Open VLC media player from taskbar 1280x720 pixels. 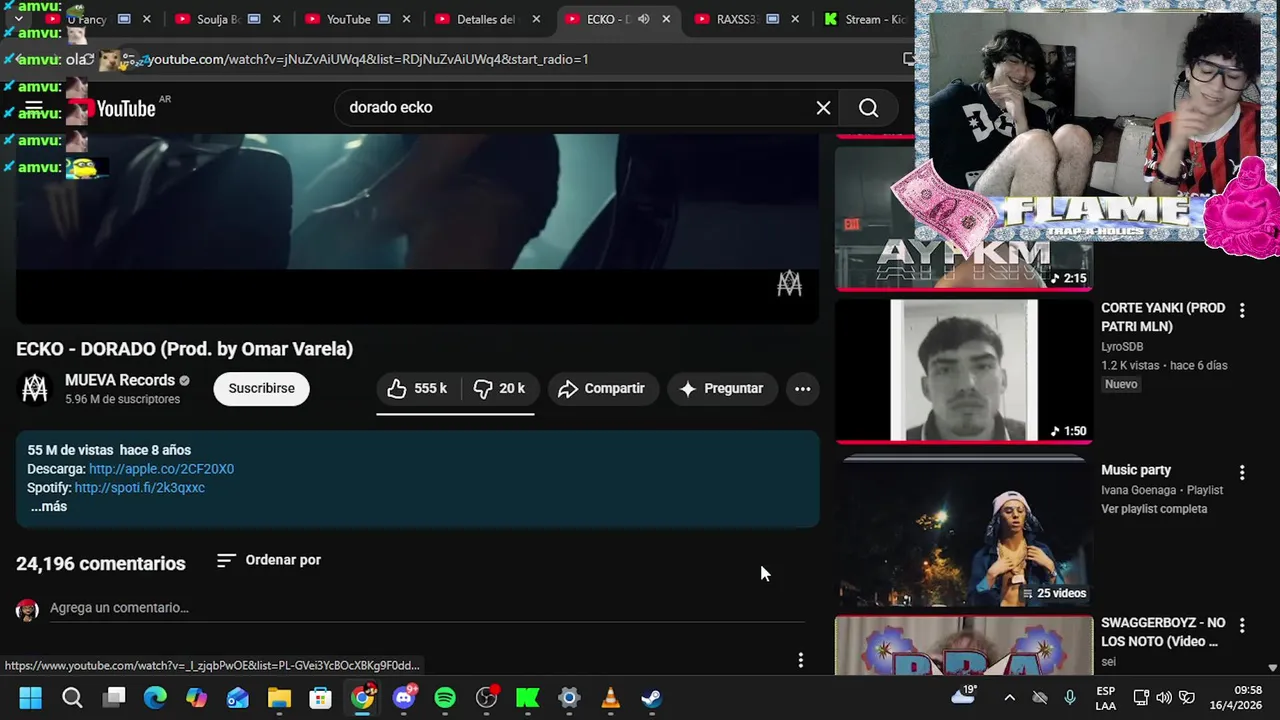(610, 698)
